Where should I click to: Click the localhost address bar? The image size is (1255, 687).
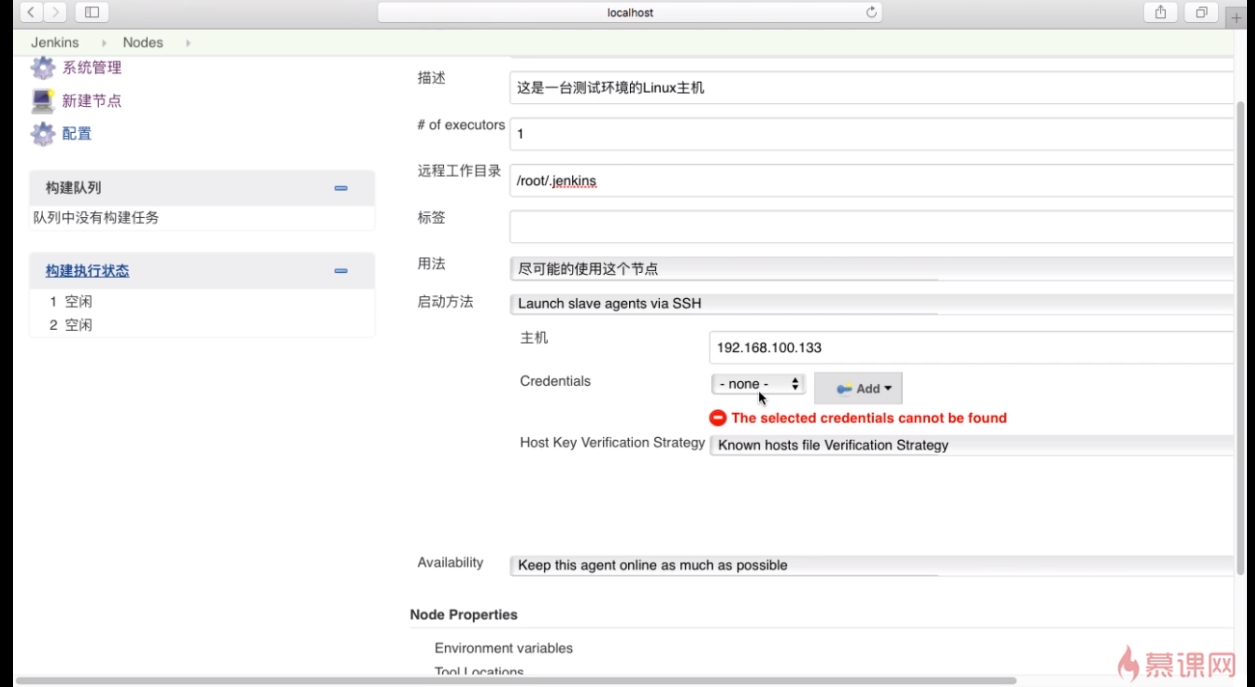click(630, 12)
